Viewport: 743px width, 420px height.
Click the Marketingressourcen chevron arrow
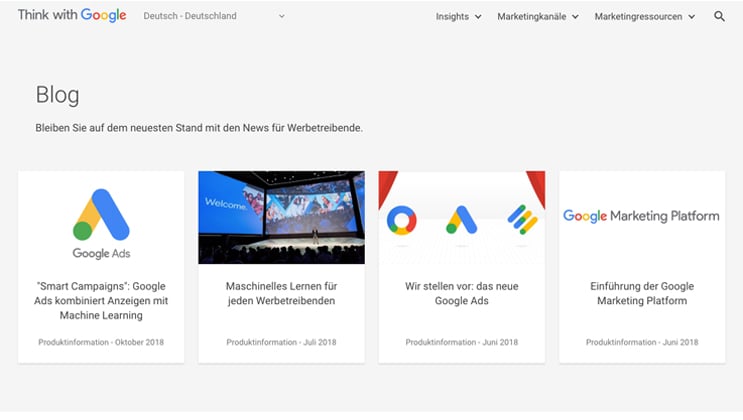tap(691, 17)
